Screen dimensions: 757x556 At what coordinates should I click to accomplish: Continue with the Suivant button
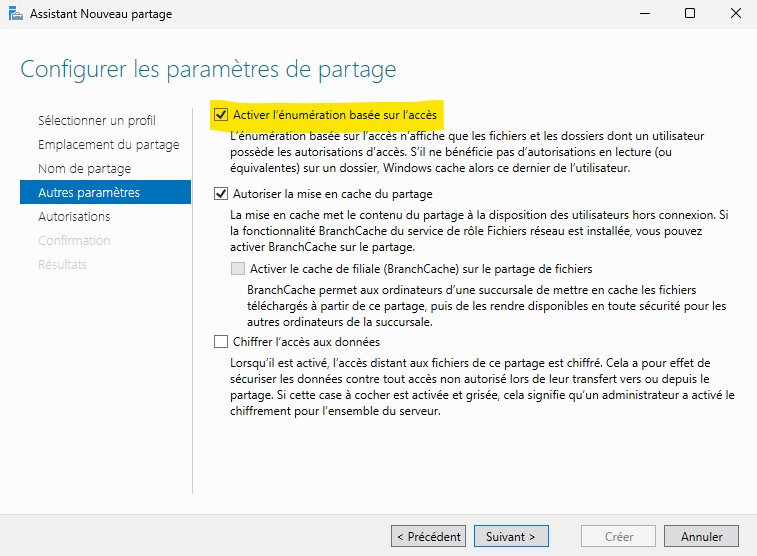click(x=511, y=536)
